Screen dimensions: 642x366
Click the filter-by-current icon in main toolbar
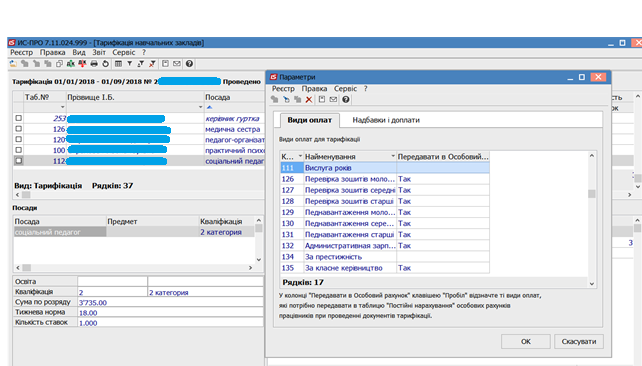tap(141, 64)
